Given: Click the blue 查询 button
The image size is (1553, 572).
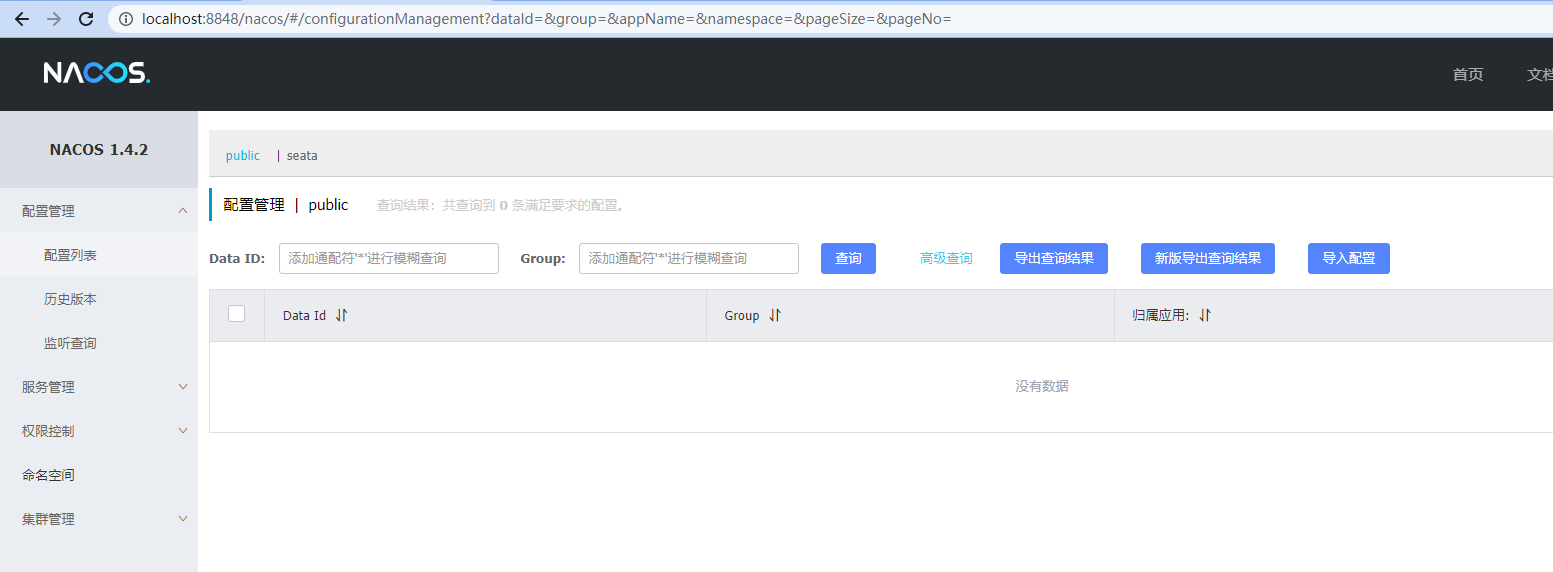Looking at the screenshot, I should [848, 258].
